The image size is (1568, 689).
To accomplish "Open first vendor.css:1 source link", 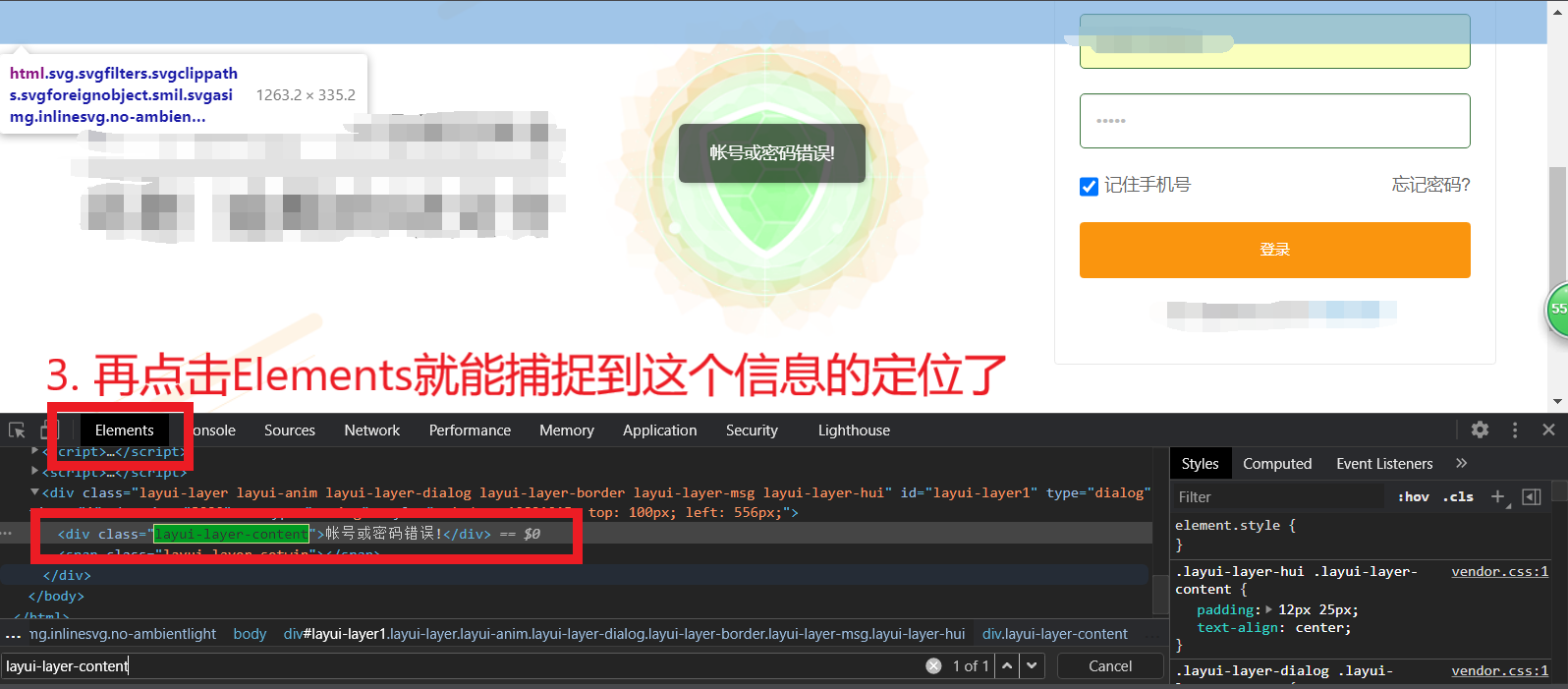I will 1499,572.
